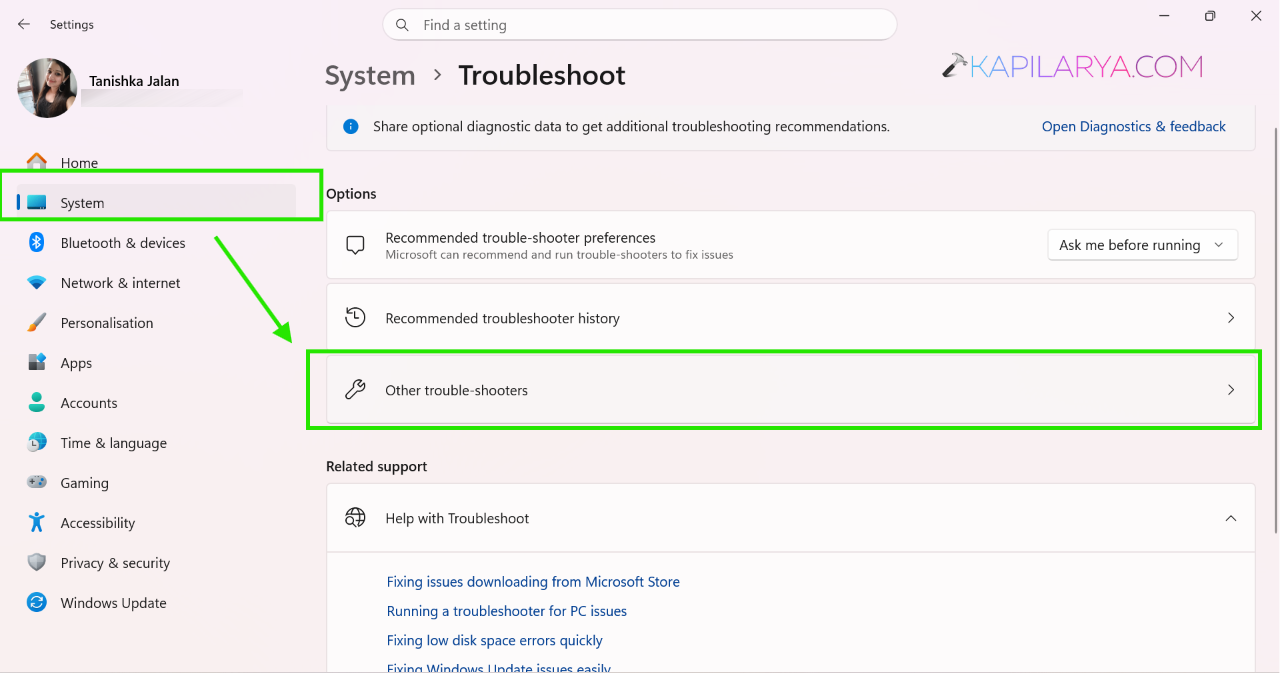Screen dimensions: 1280x673
Task: Open Time & language settings
Action: pyautogui.click(x=113, y=443)
